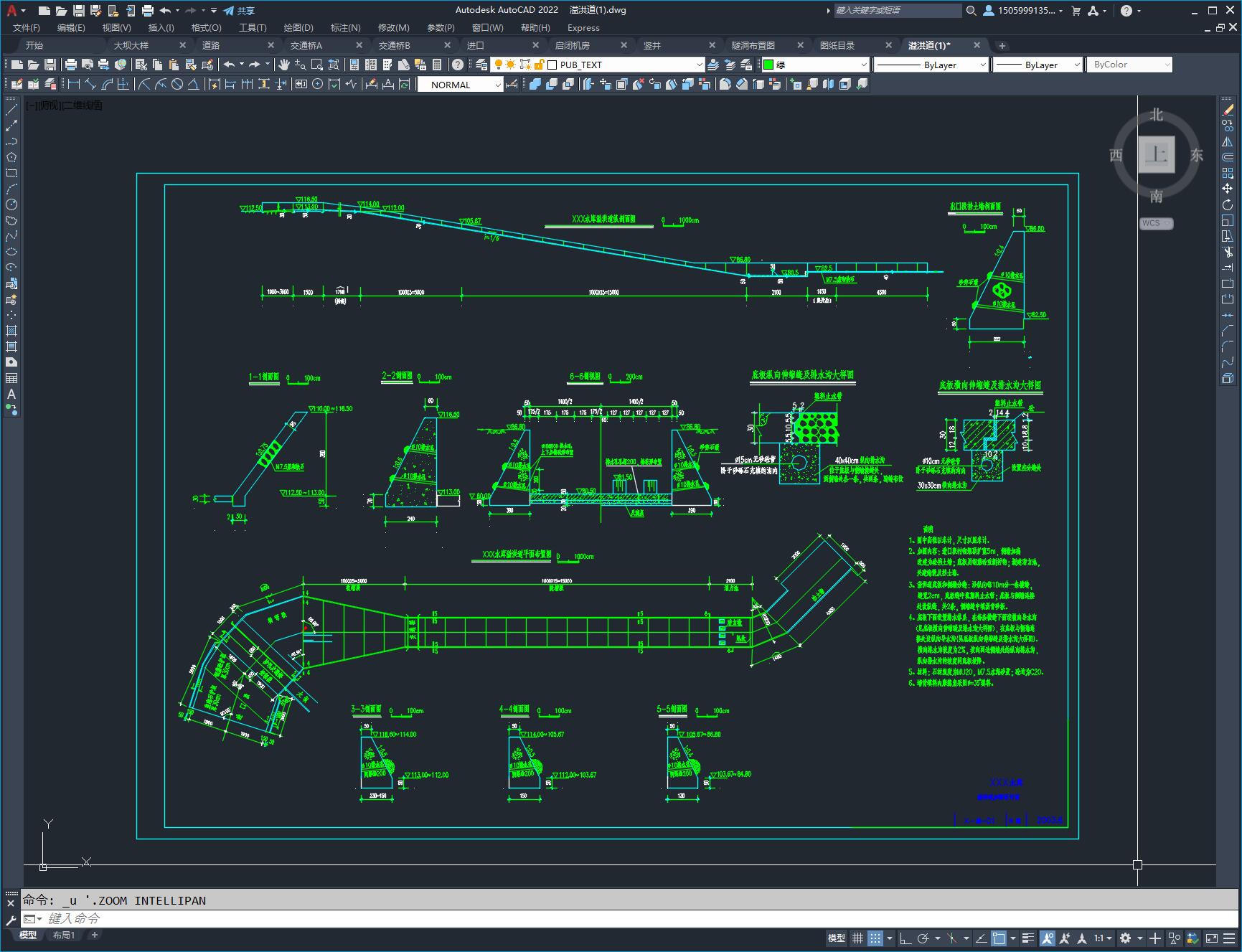Open the status bar customization menu icon
Viewport: 1242px width, 952px height.
1229,938
